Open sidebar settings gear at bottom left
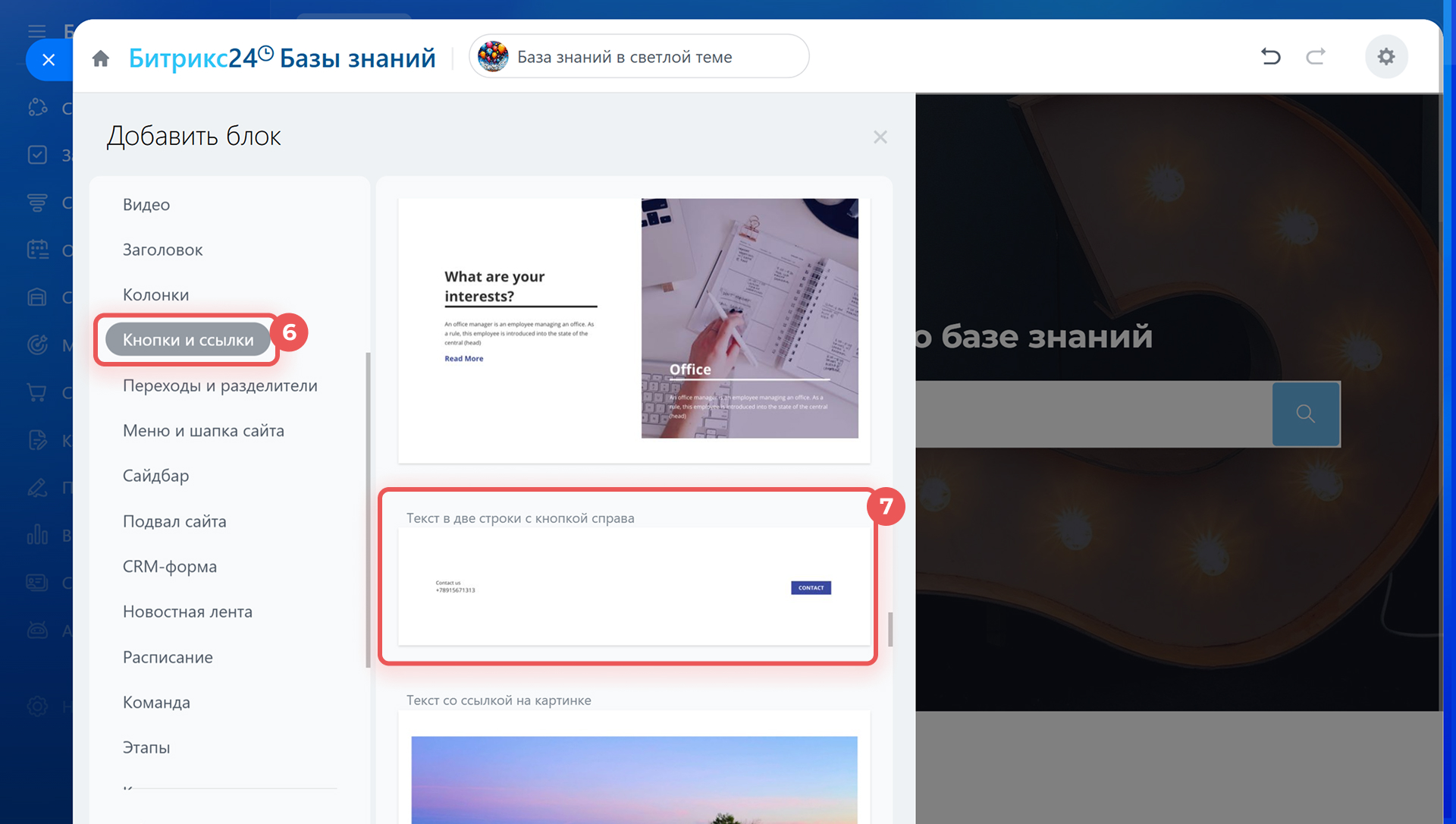Image resolution: width=1456 pixels, height=824 pixels. tap(37, 706)
